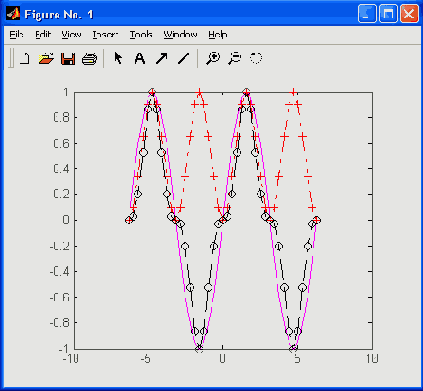The height and width of the screenshot is (391, 423).
Task: Open the View menu
Action: pyautogui.click(x=71, y=35)
